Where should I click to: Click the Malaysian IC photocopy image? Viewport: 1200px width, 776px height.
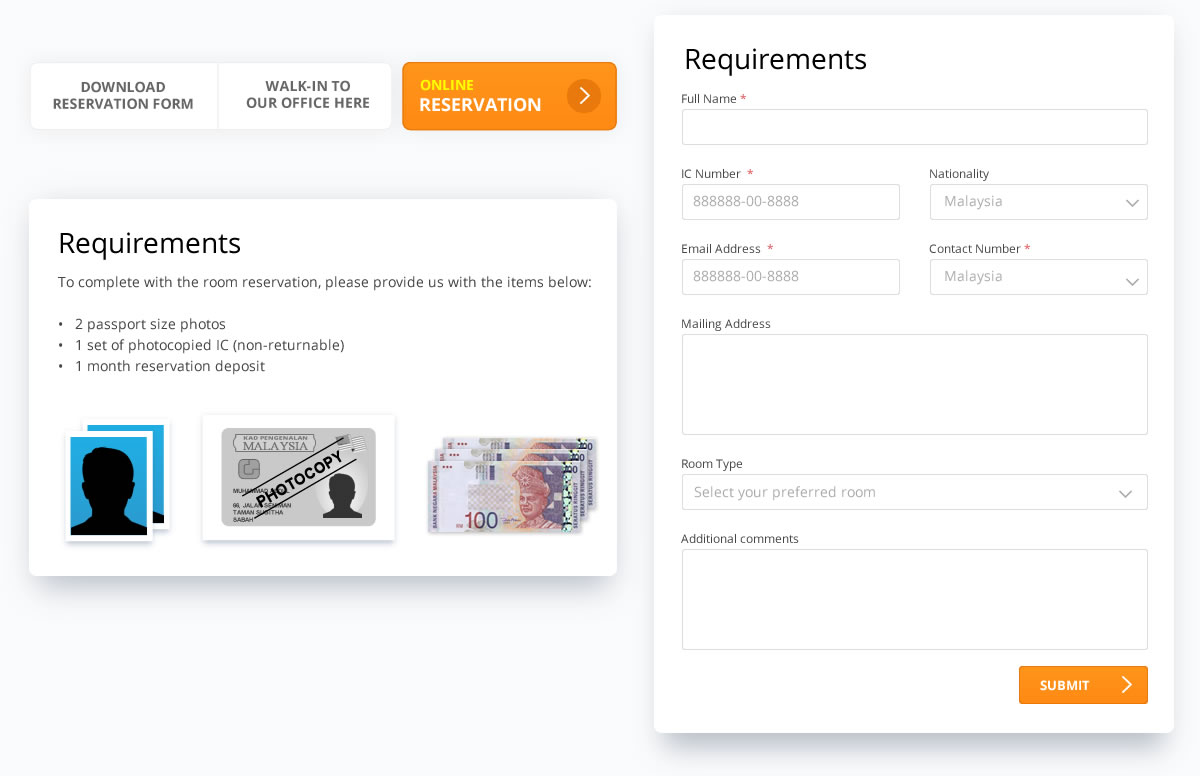pos(298,477)
